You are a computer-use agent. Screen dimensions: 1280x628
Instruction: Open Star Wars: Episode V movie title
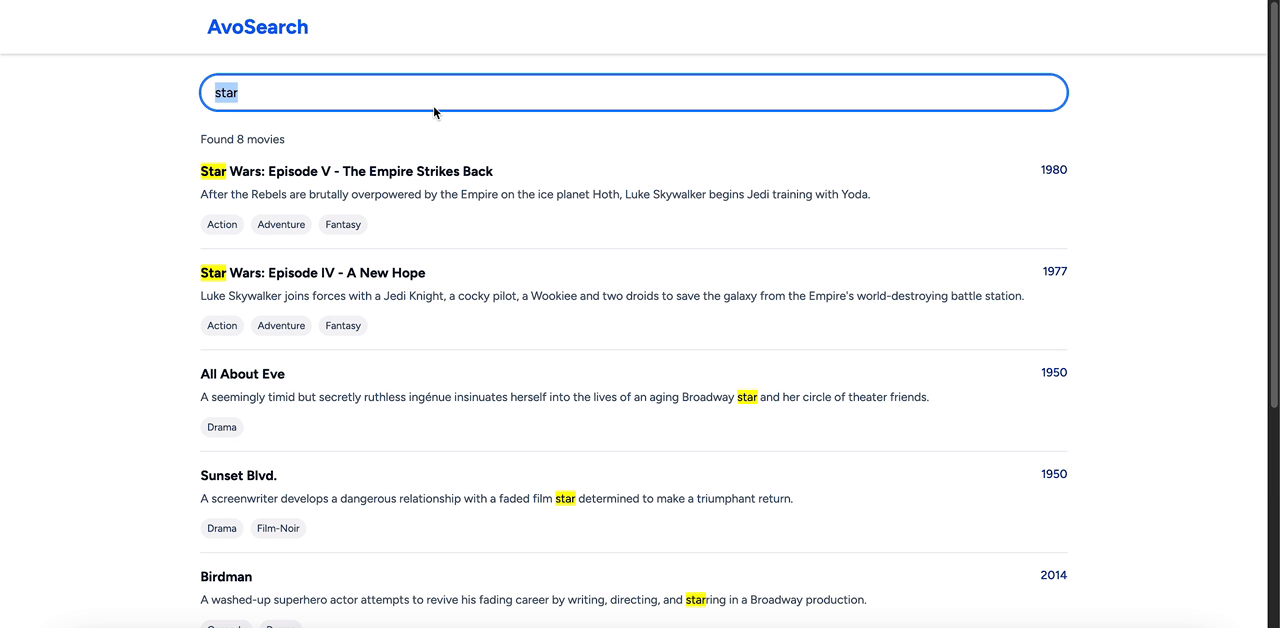pyautogui.click(x=346, y=171)
